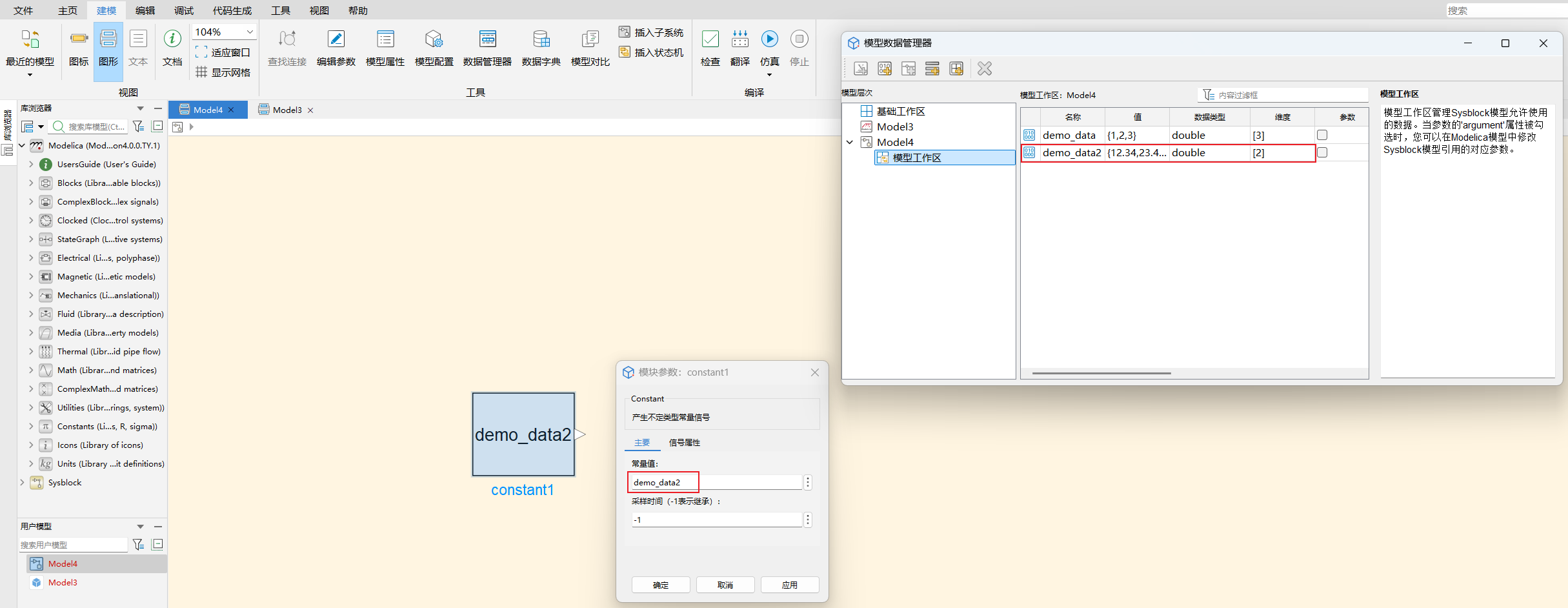The image size is (1568, 608).
Task: Check the 参数 checkbox for demo_data2
Action: tap(1322, 152)
